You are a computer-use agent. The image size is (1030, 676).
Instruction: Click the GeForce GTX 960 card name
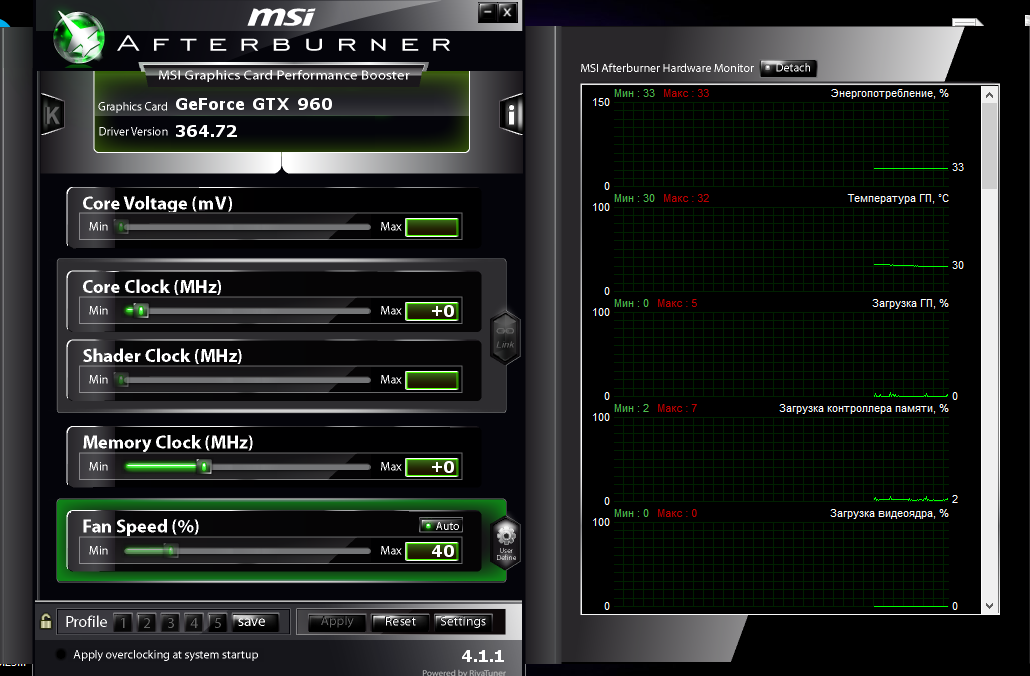pos(254,104)
